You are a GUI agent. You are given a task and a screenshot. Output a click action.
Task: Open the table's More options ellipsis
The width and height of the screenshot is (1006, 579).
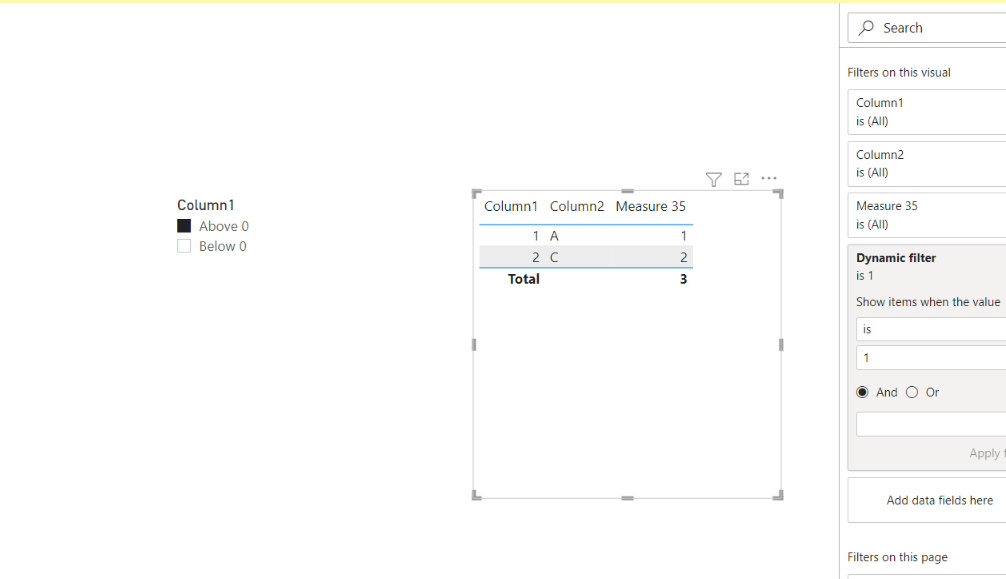(x=769, y=178)
